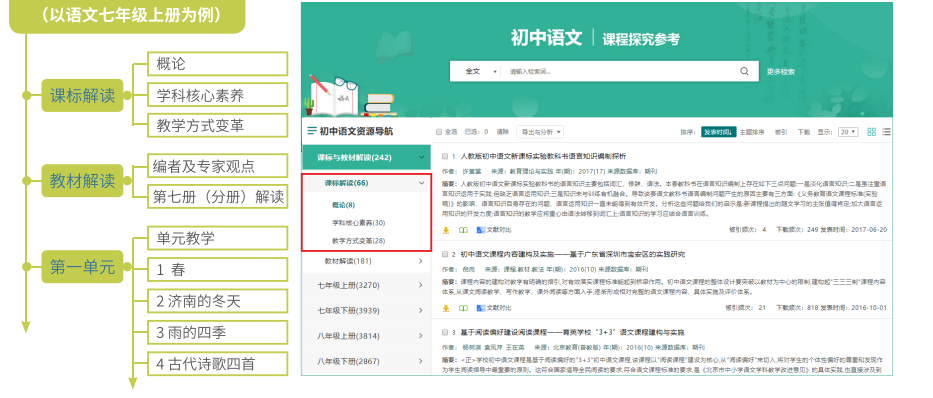Click author 倪岗 link
This screenshot has height=398, width=933.
(469, 268)
